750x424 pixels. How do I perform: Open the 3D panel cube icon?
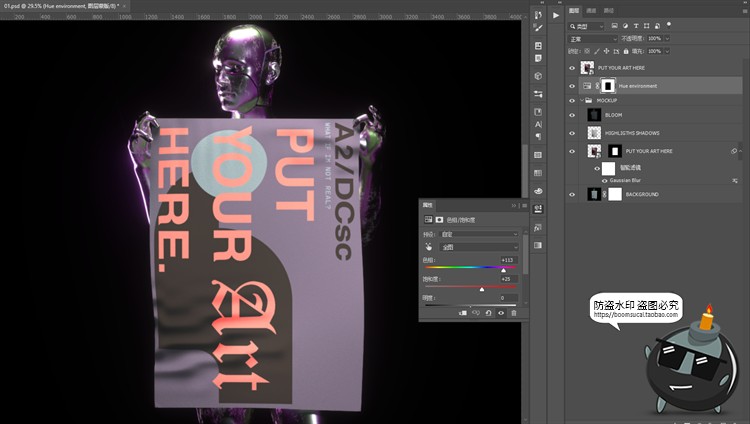[x=538, y=76]
